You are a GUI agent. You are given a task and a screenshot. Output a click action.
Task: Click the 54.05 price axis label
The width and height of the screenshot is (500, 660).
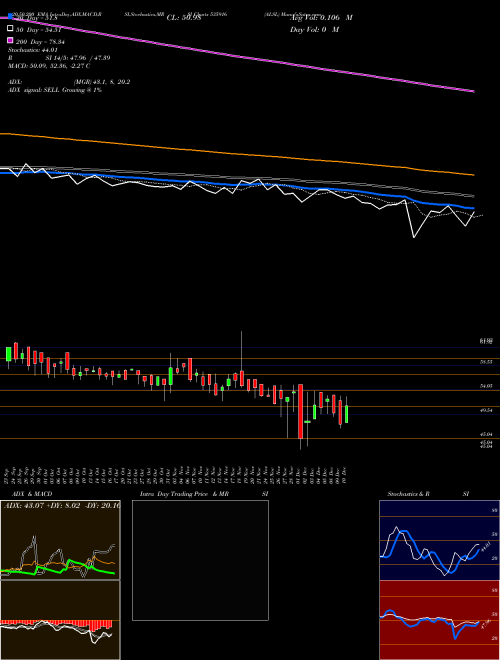coord(486,385)
